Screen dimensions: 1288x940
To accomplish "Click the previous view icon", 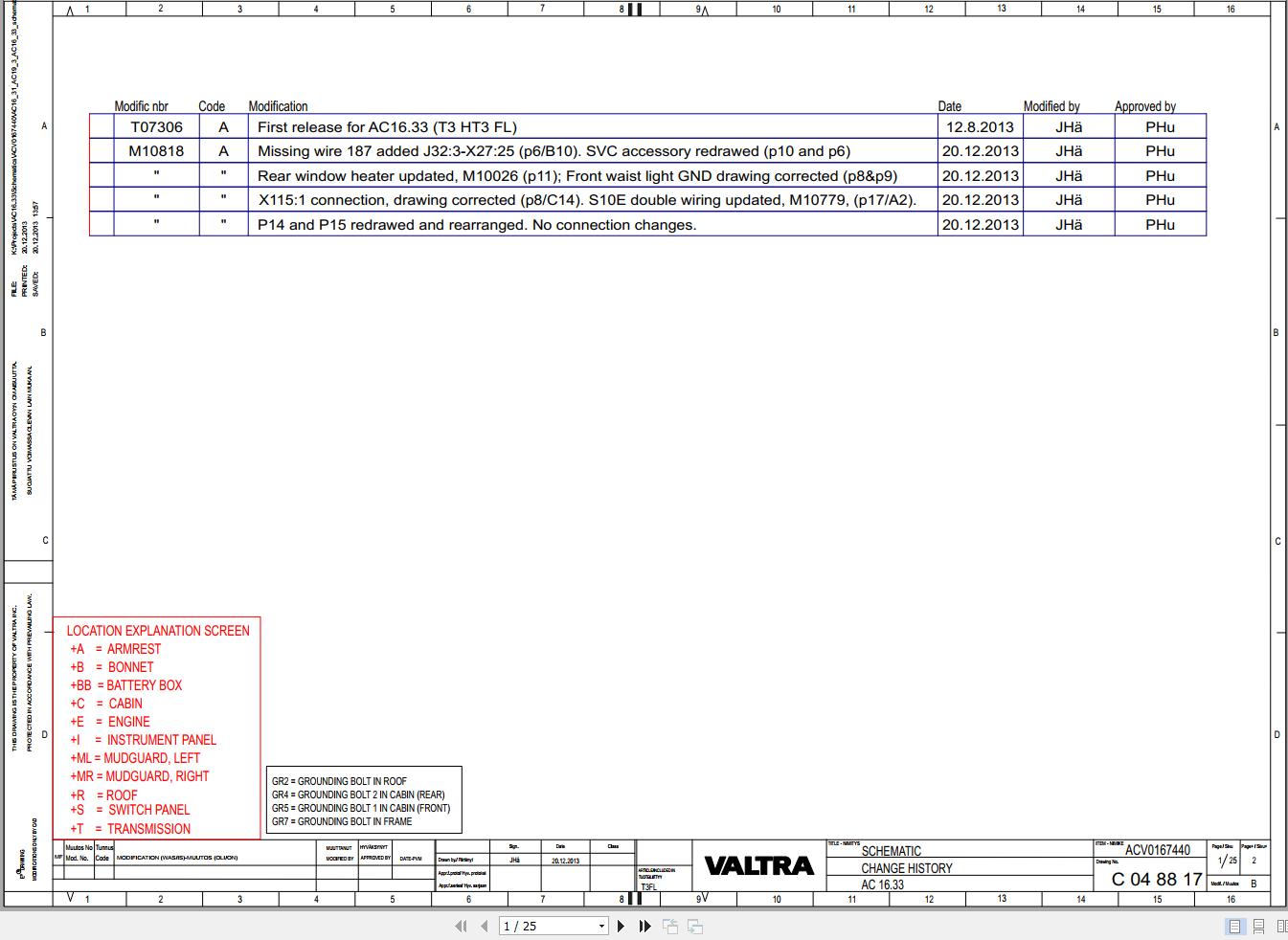I will 670,926.
